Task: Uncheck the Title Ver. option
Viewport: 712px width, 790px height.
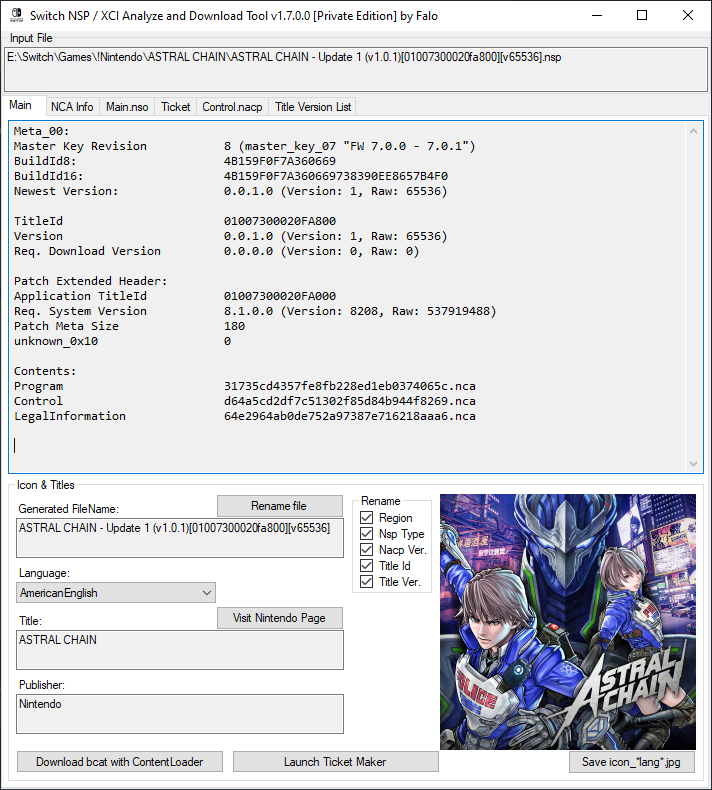Action: 367,582
